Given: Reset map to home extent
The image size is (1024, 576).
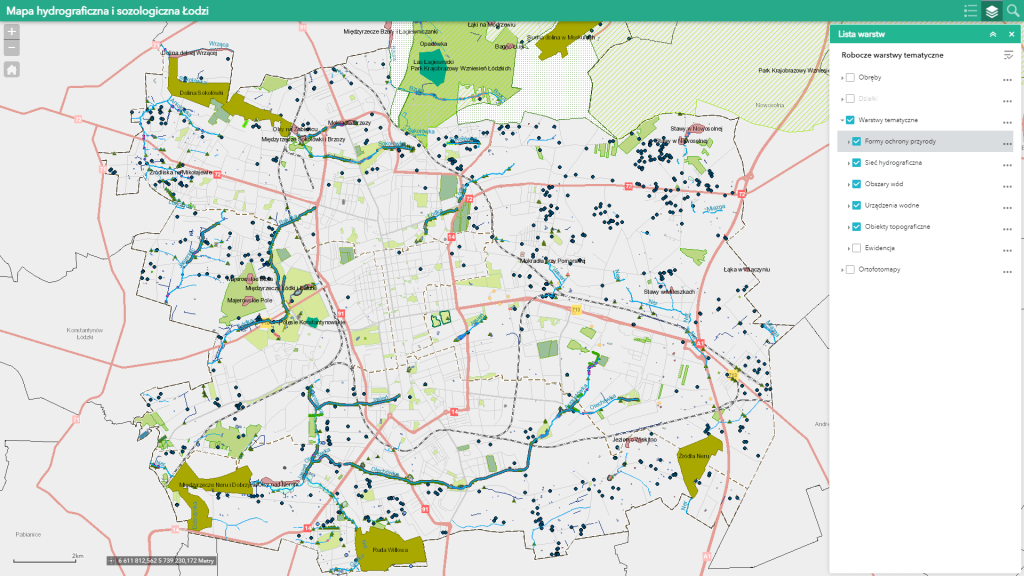Looking at the screenshot, I should click(x=12, y=70).
